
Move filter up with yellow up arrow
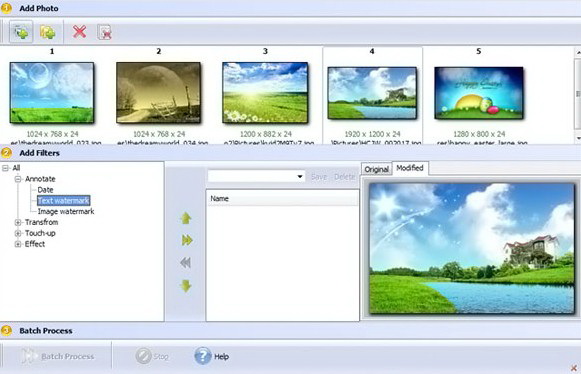(186, 219)
